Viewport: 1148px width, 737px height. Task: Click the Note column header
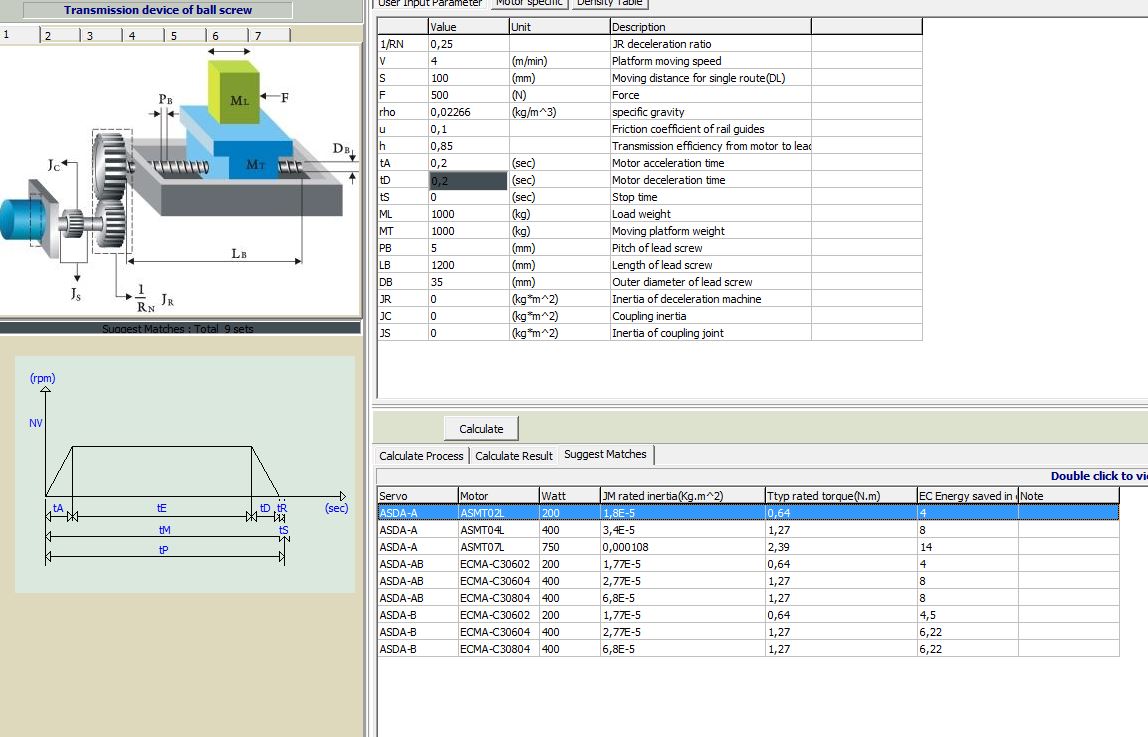tap(1069, 495)
